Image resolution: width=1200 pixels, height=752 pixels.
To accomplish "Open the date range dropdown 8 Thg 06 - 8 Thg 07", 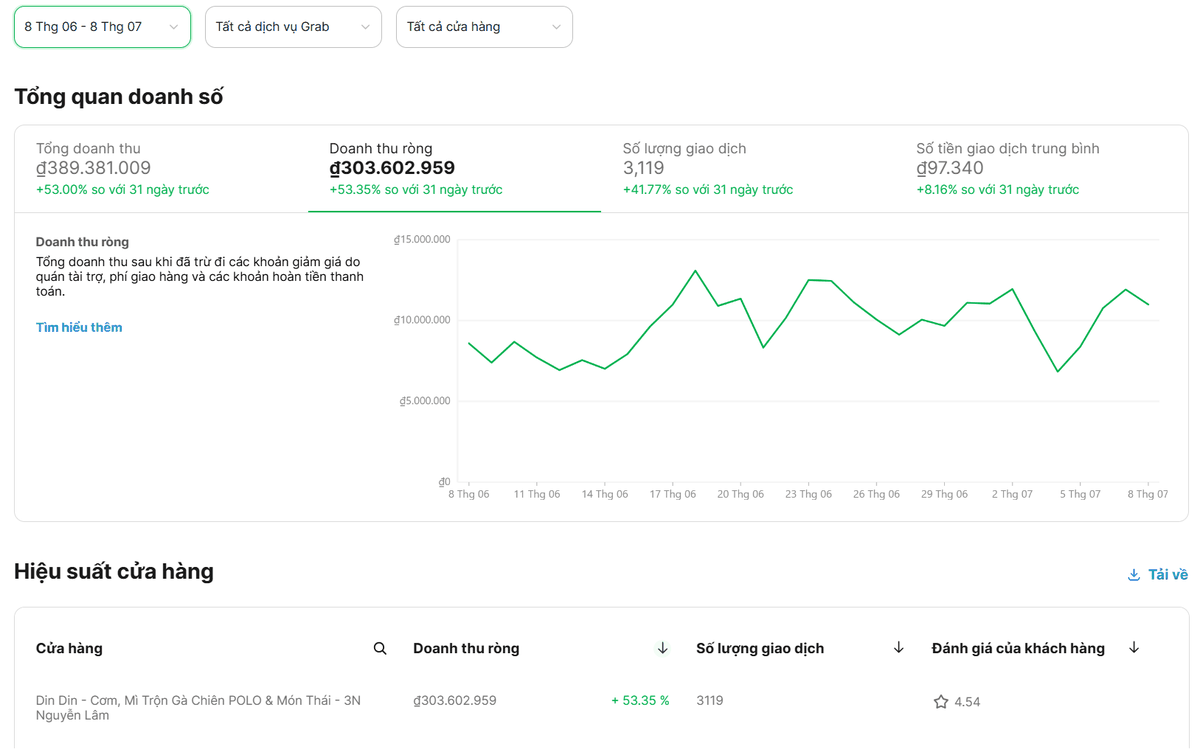I will (102, 27).
